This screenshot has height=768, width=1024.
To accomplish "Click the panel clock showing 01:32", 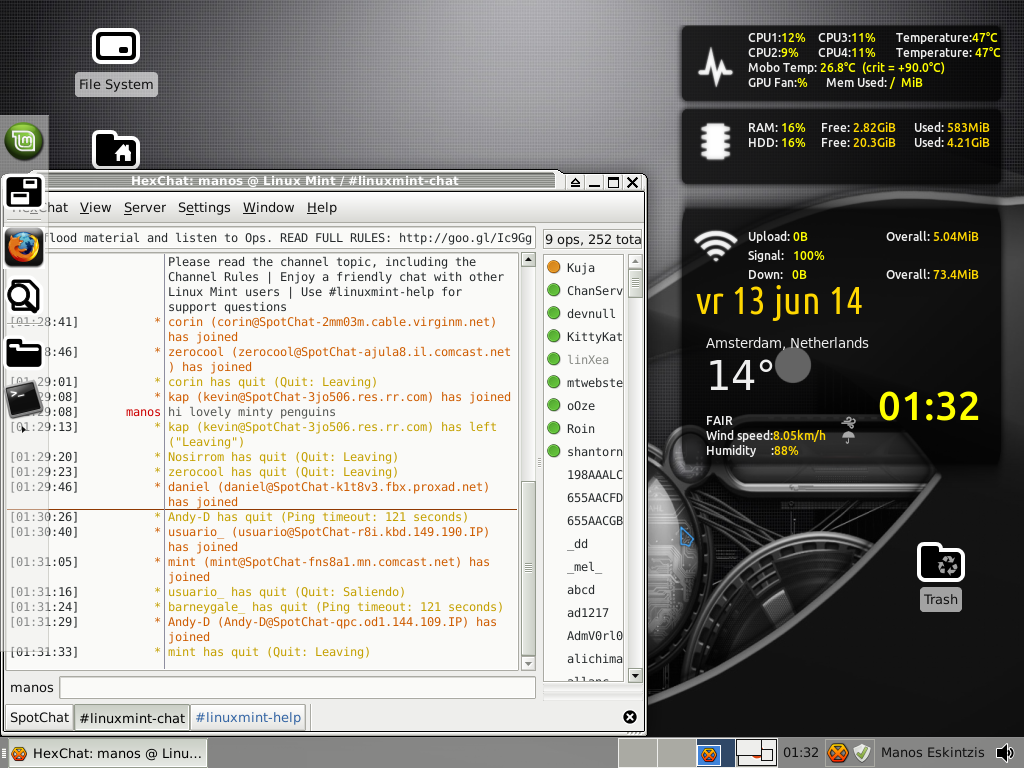I will click(x=801, y=752).
